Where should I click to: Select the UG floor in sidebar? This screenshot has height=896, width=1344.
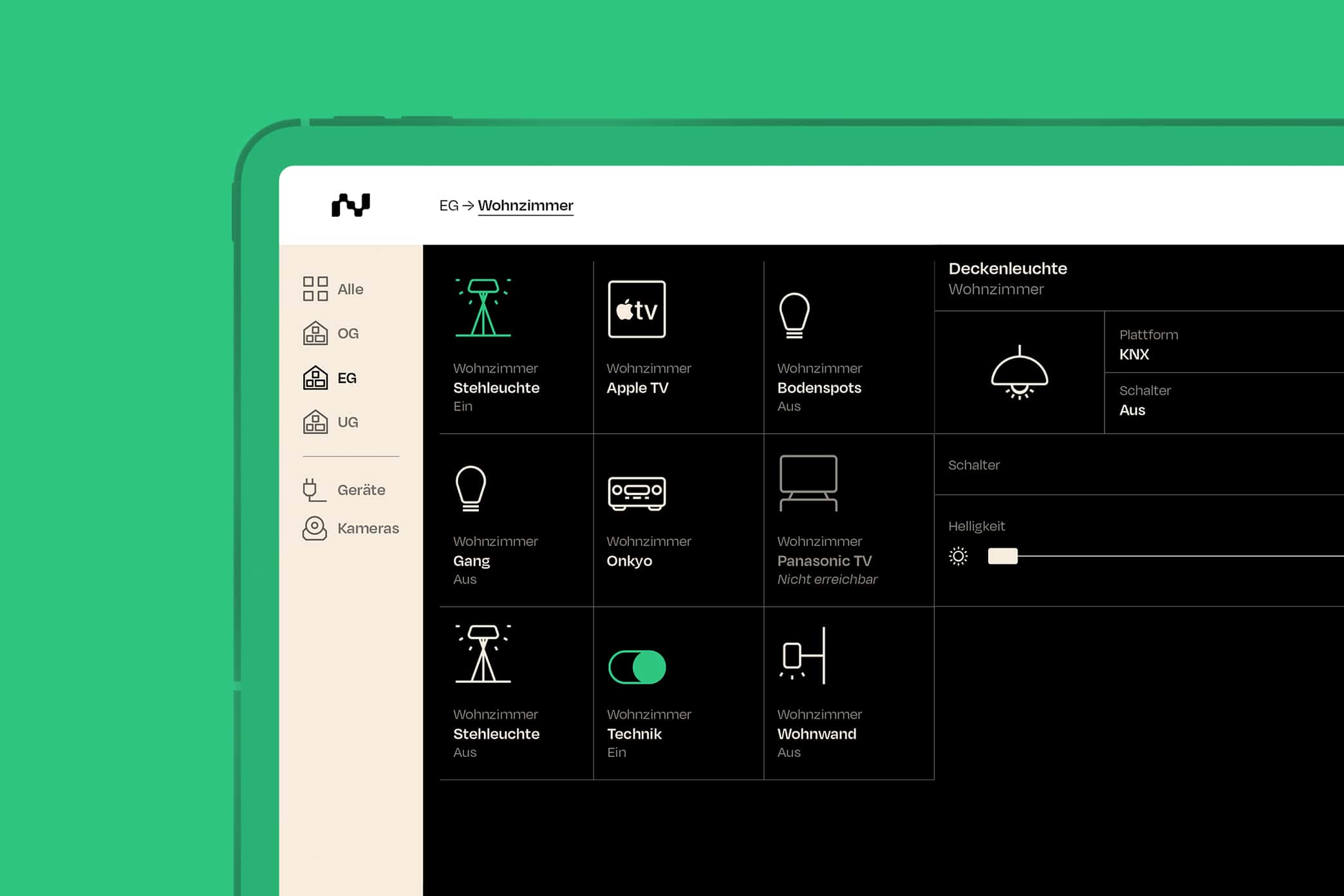tap(331, 422)
